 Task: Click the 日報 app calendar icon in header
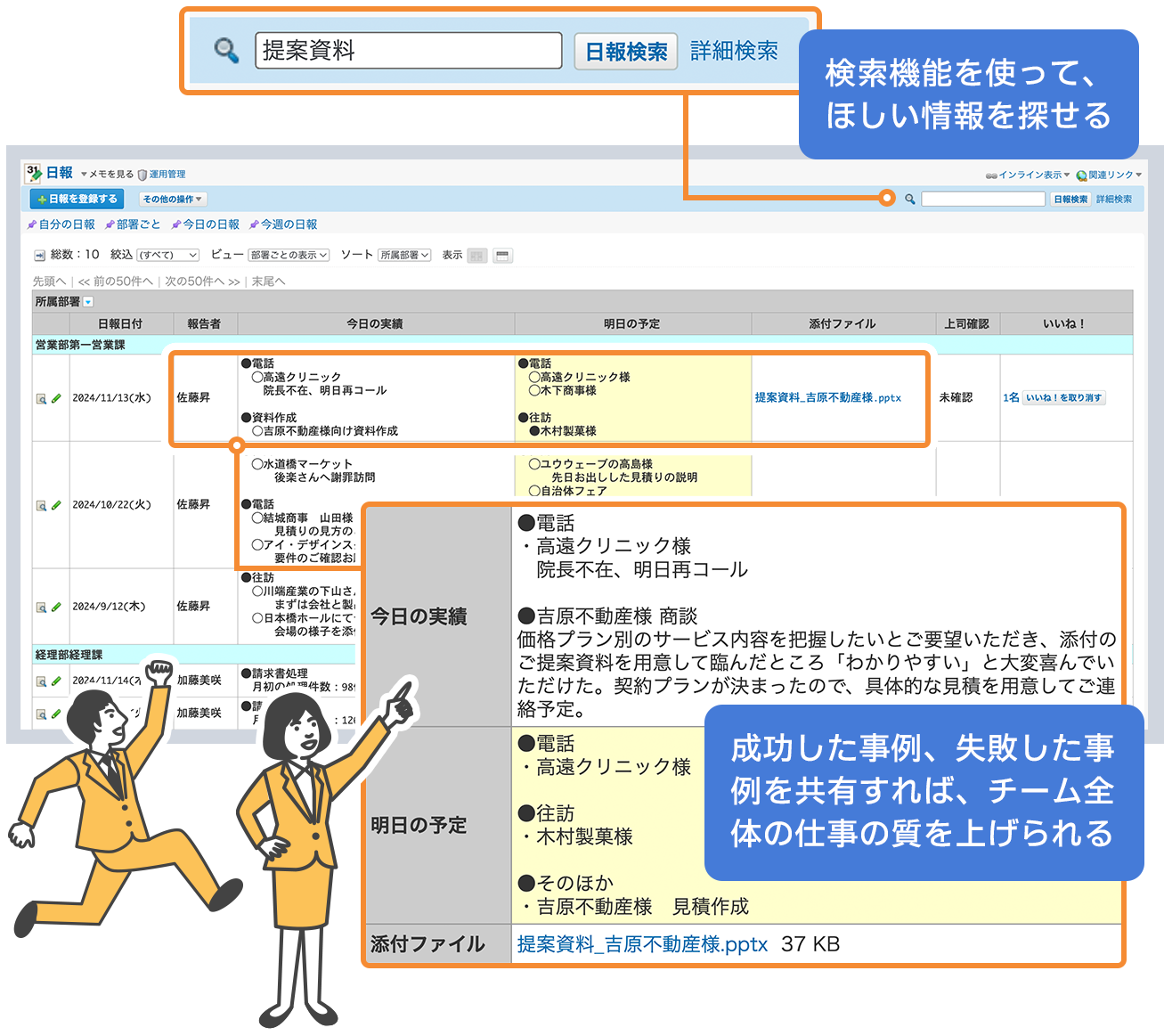(34, 173)
